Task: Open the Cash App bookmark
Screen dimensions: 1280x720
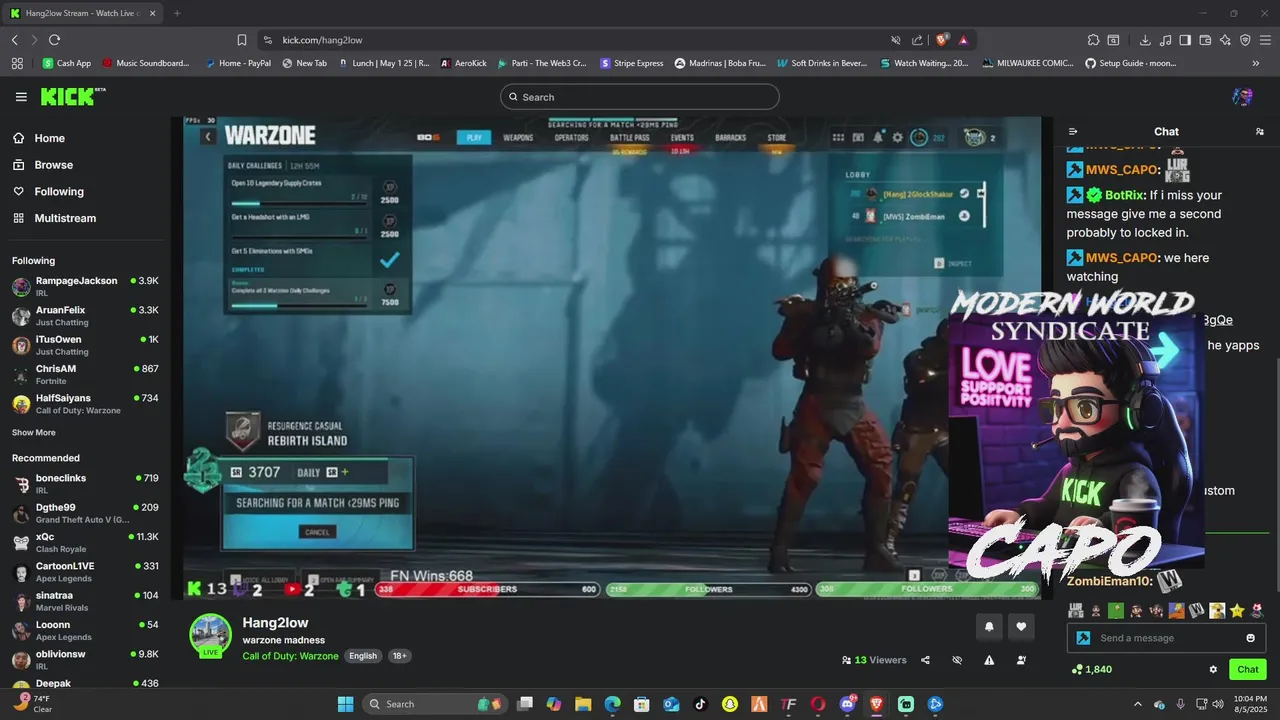Action: (67, 63)
